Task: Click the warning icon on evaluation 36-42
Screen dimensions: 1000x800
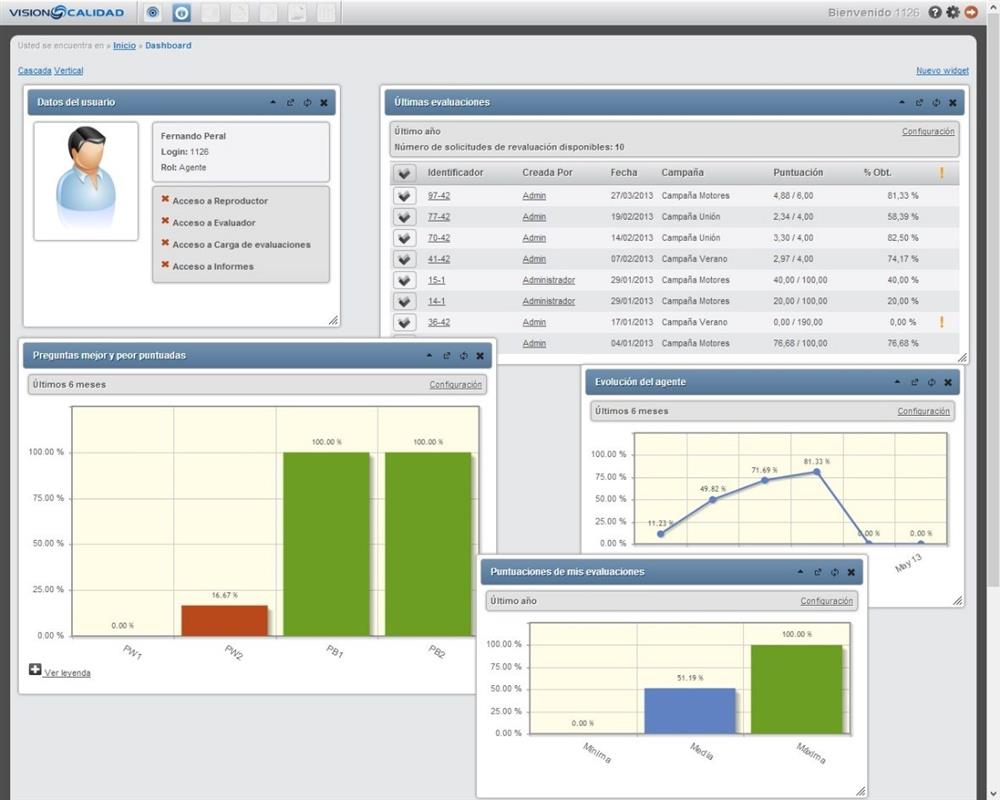Action: 941,322
